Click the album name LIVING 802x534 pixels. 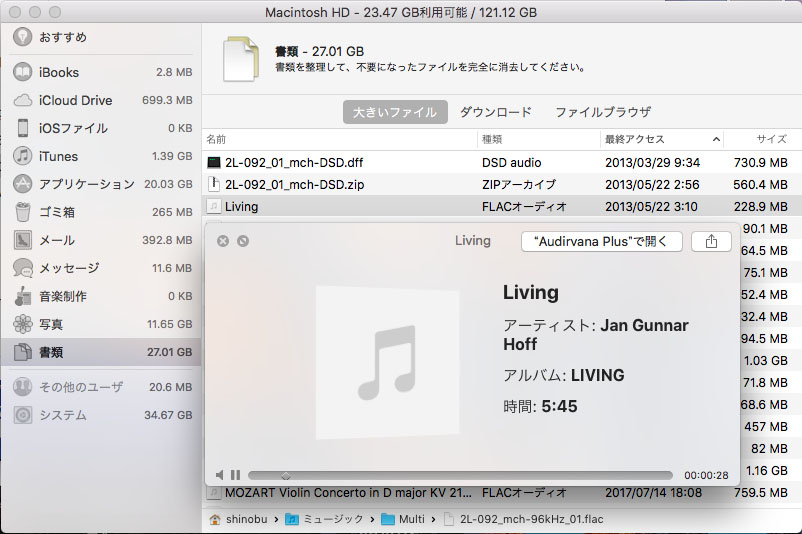point(597,375)
